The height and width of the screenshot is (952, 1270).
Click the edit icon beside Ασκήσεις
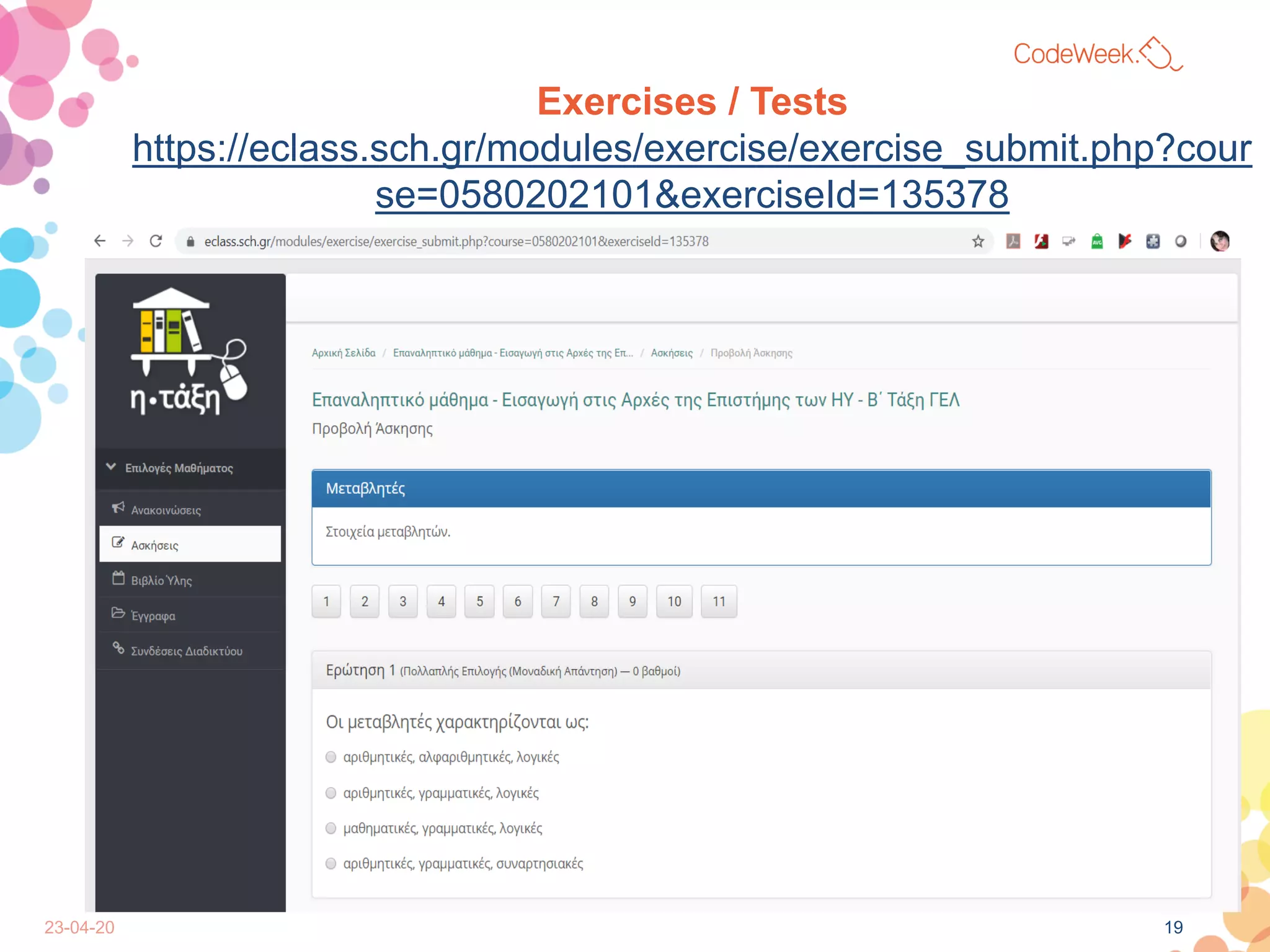118,543
